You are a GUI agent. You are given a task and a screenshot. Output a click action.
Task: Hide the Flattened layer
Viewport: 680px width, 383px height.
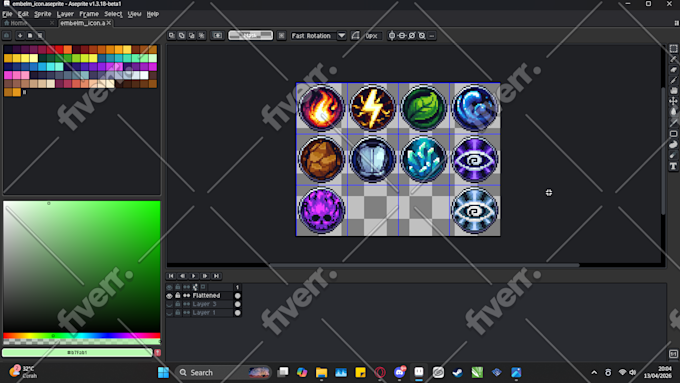point(170,295)
